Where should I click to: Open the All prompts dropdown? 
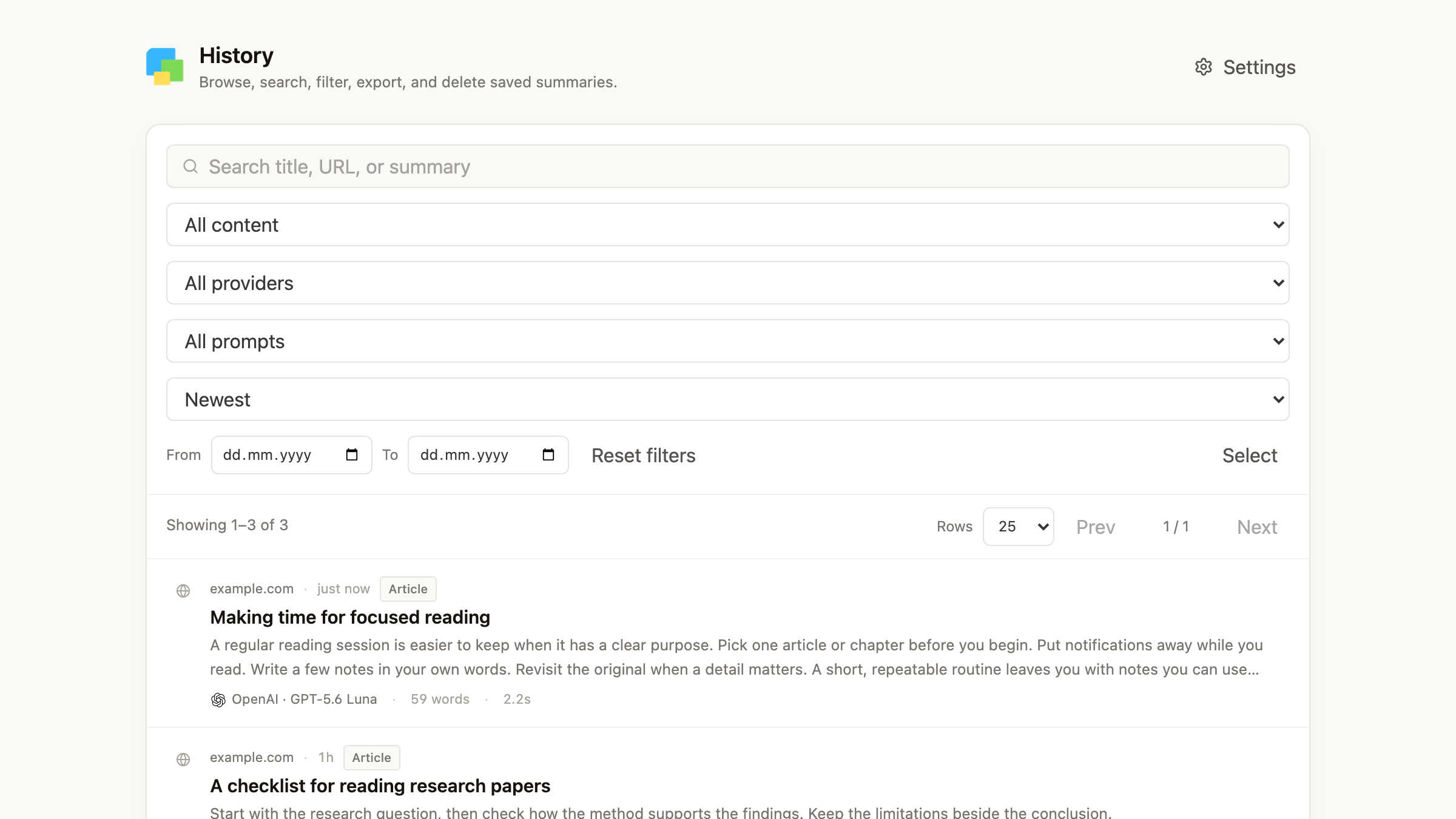(x=728, y=341)
